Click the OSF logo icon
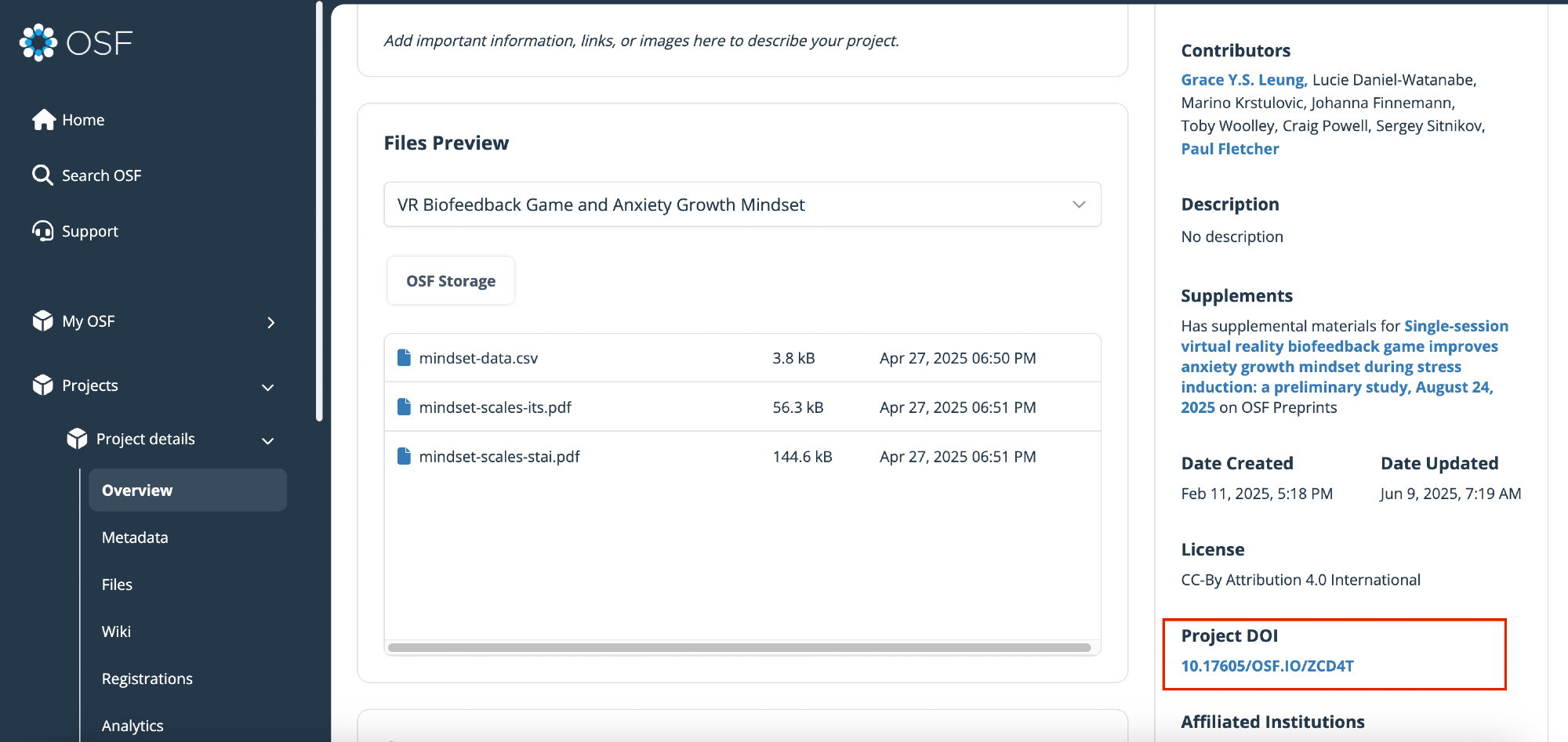 [x=38, y=42]
